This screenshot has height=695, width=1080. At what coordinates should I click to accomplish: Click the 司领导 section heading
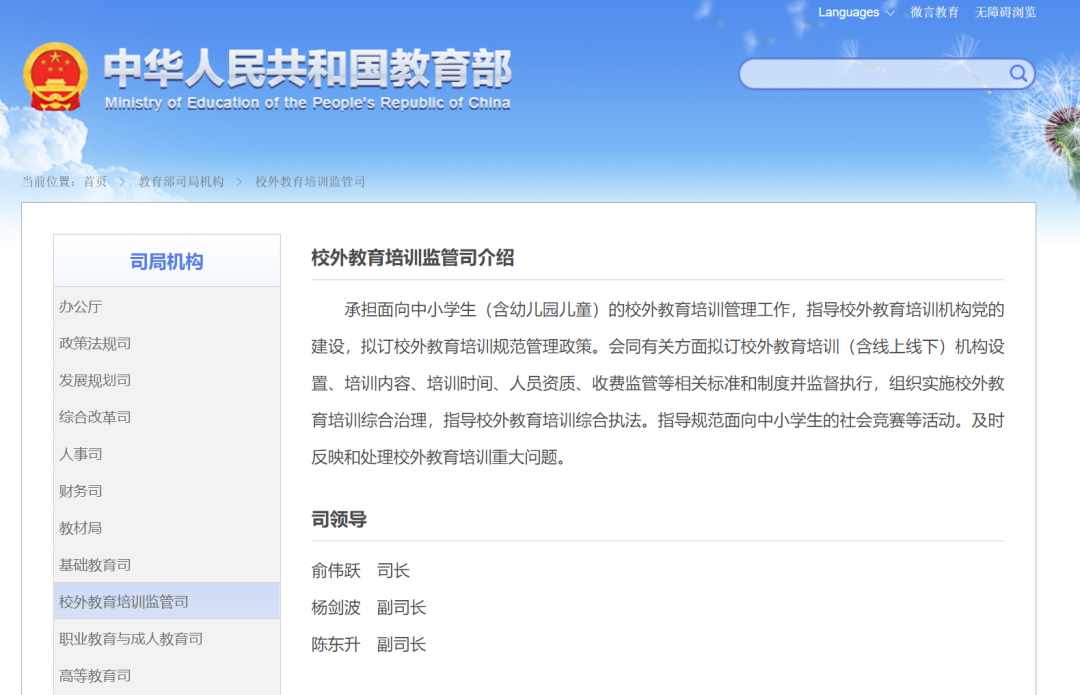[x=339, y=519]
